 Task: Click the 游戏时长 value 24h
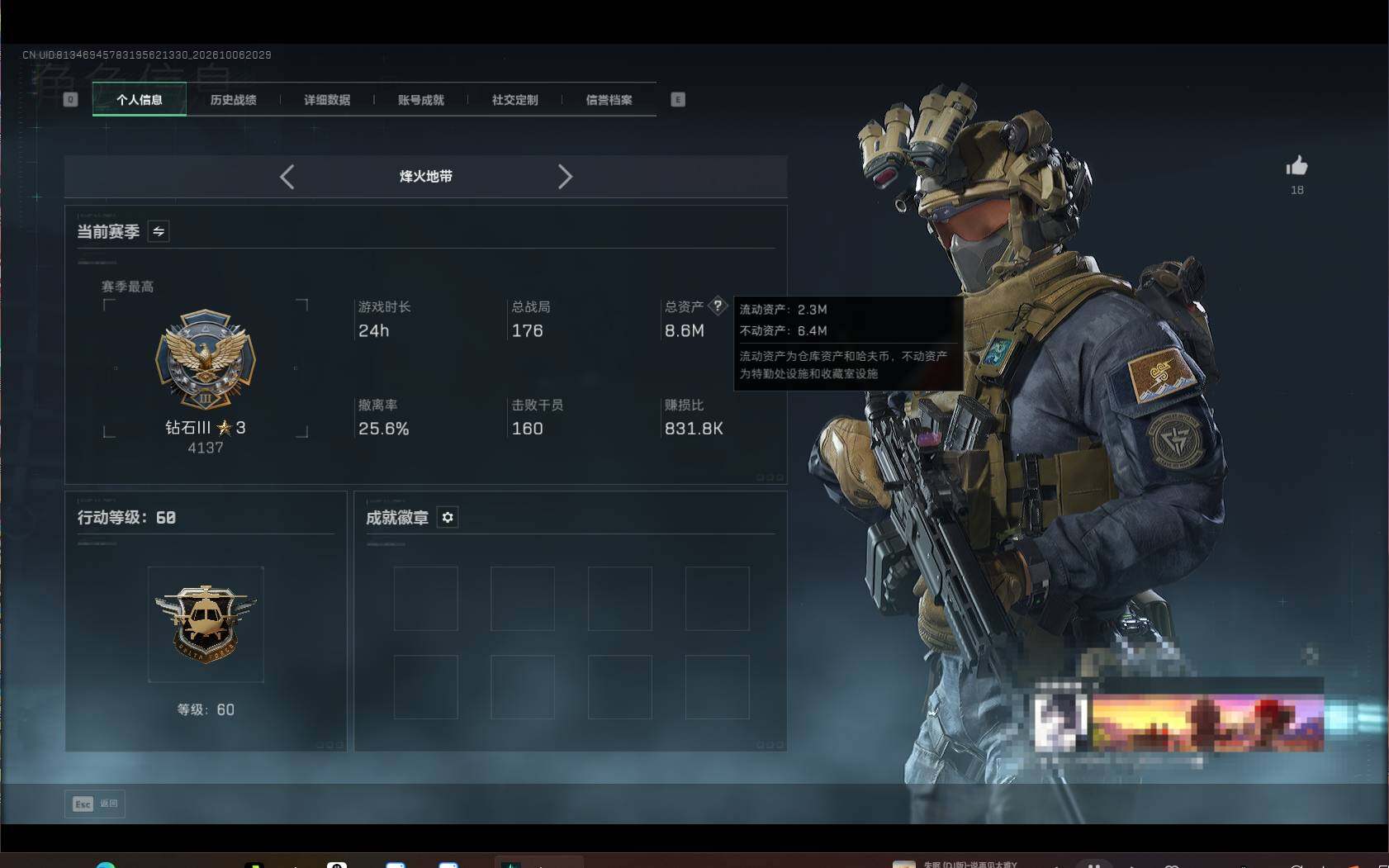[x=373, y=330]
